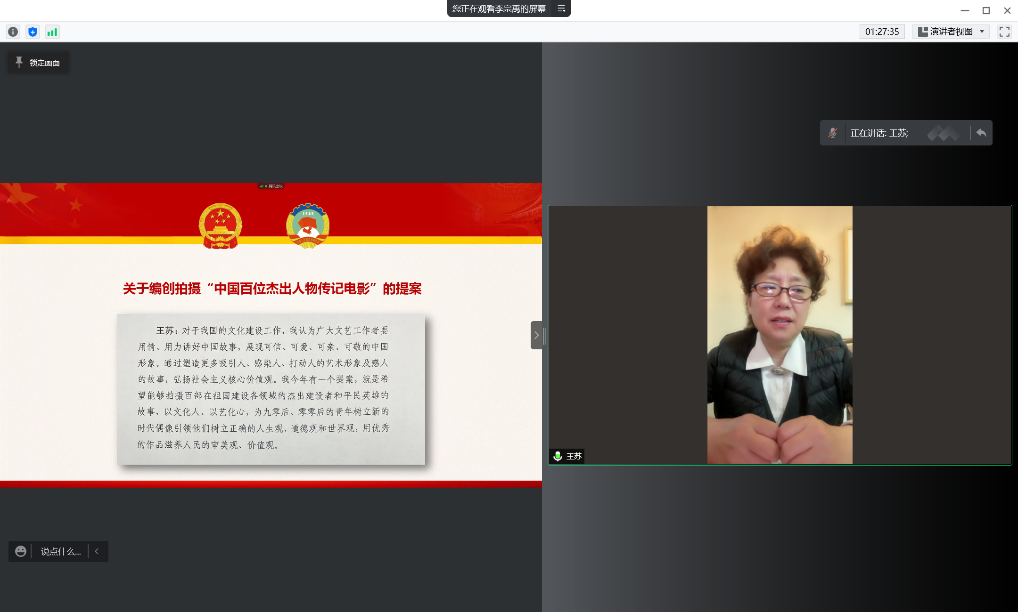Click the meeting timer 01:27:35

(x=882, y=32)
